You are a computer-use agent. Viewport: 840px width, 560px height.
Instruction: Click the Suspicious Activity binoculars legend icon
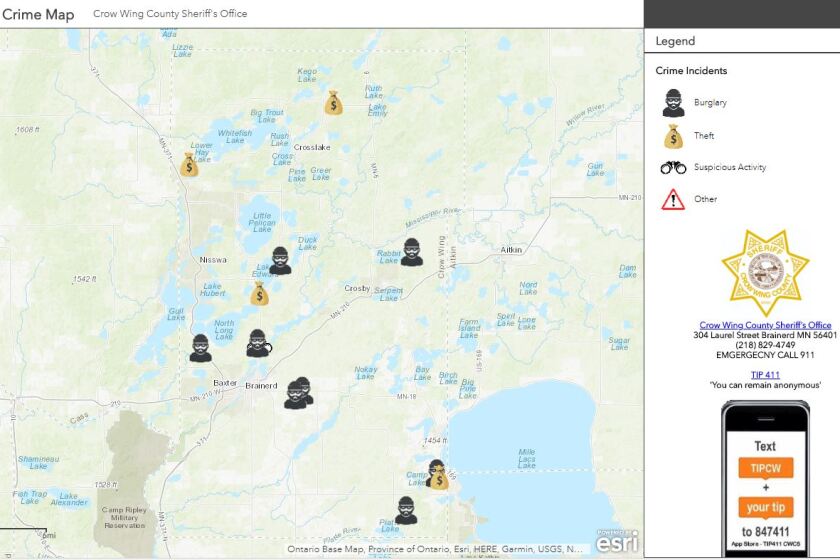pyautogui.click(x=673, y=167)
